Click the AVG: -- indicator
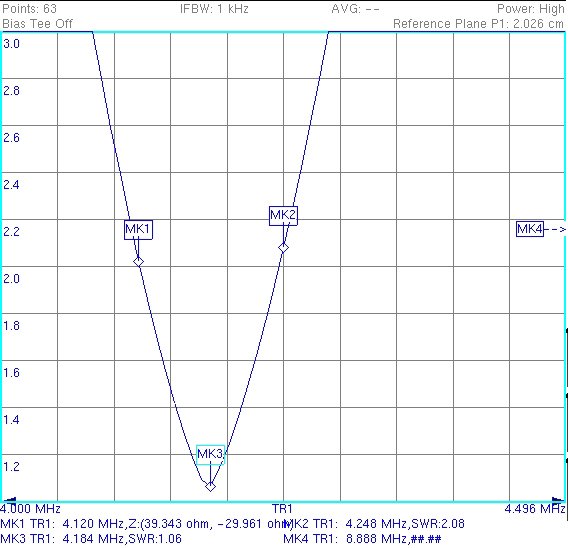Viewport: 568px width, 548px height. click(355, 9)
